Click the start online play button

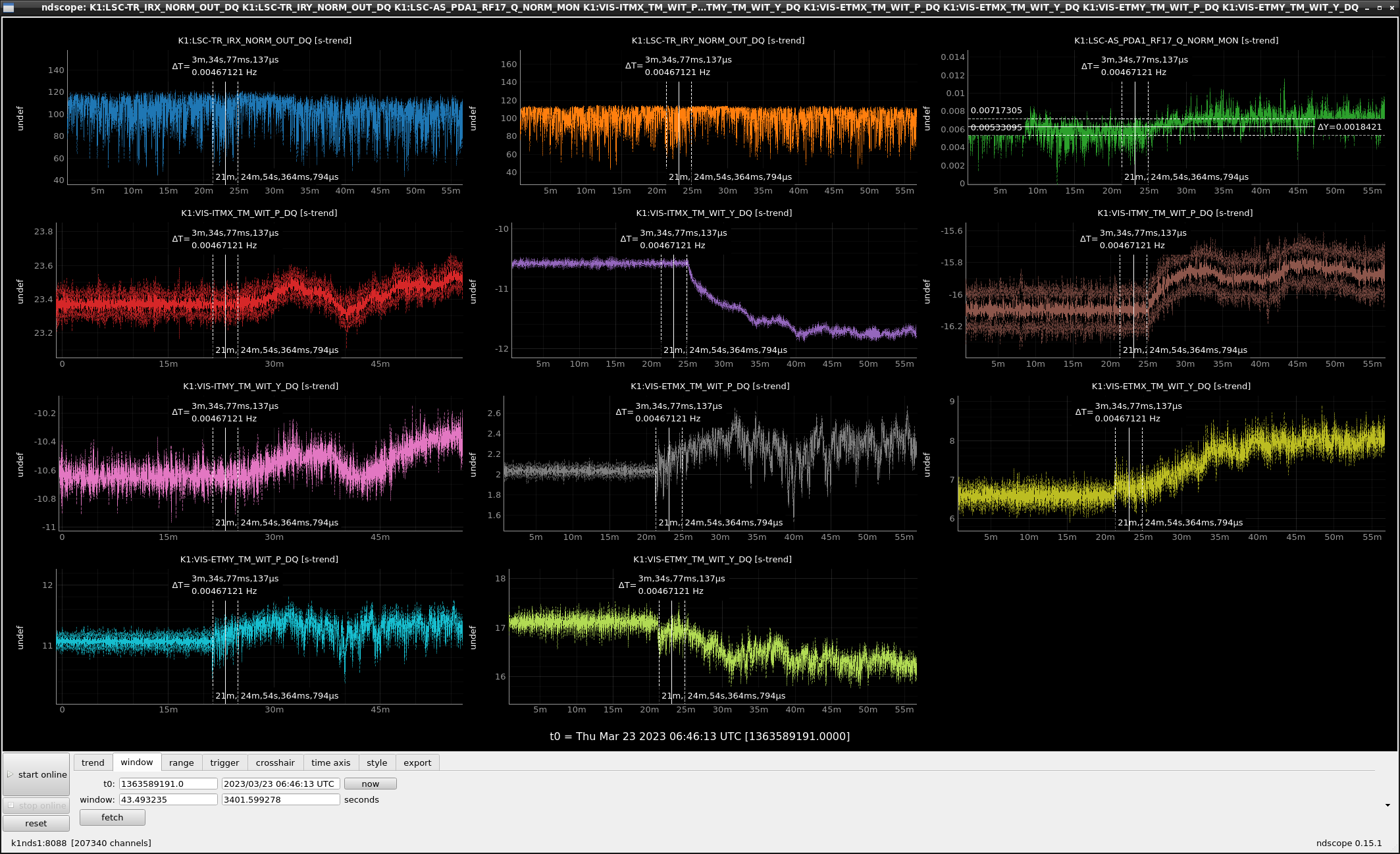pyautogui.click(x=36, y=774)
